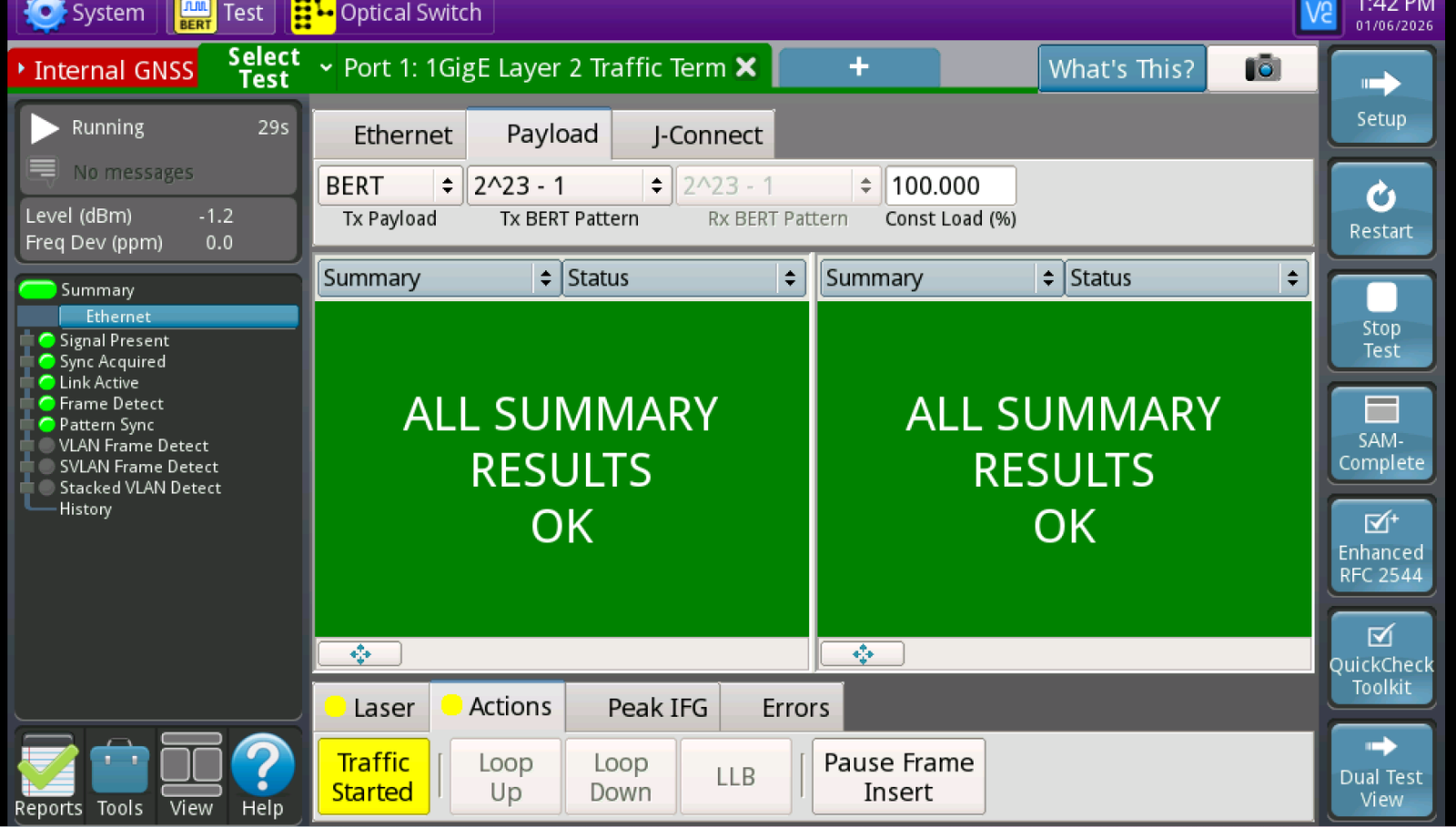Viewport: 1456px width, 827px height.
Task: Open the Tx BERT Pattern dropdown
Action: click(x=569, y=186)
